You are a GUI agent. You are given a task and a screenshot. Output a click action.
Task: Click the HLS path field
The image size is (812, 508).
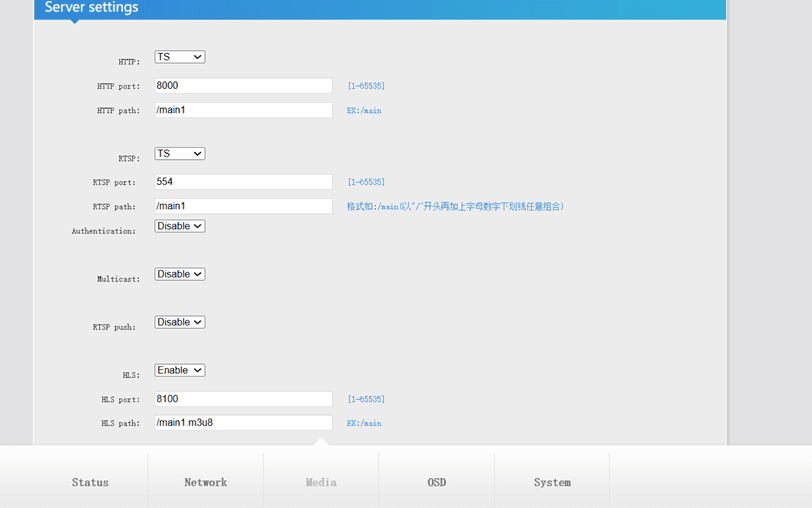click(243, 423)
